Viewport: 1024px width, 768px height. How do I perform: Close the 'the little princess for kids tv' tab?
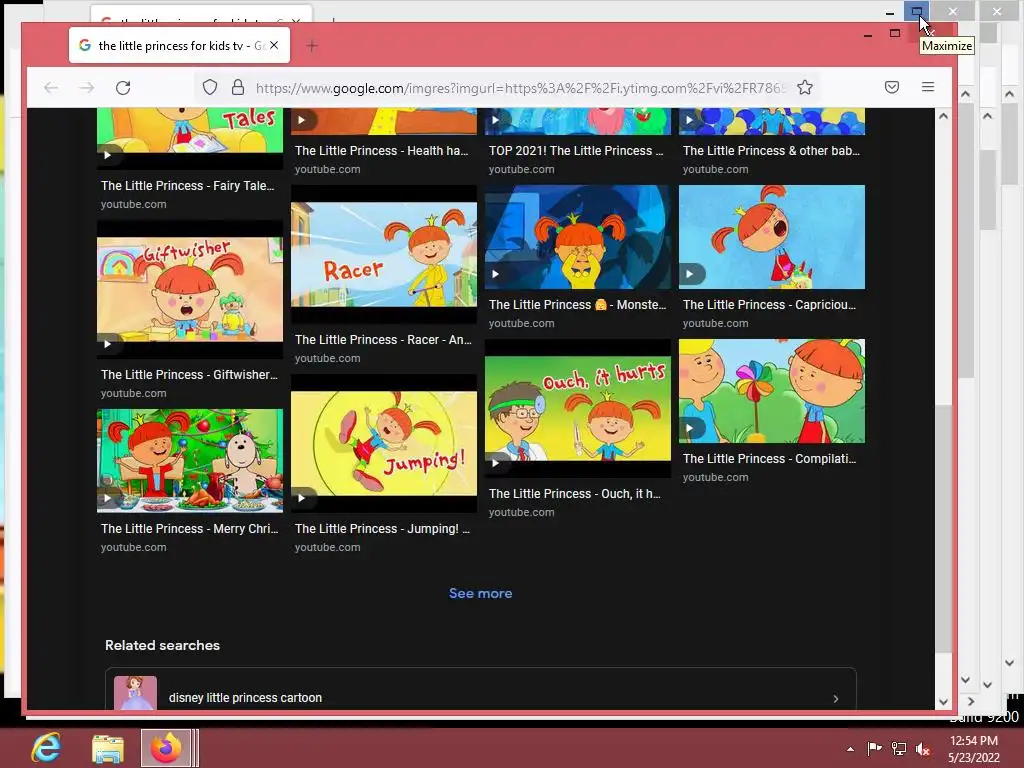[274, 45]
